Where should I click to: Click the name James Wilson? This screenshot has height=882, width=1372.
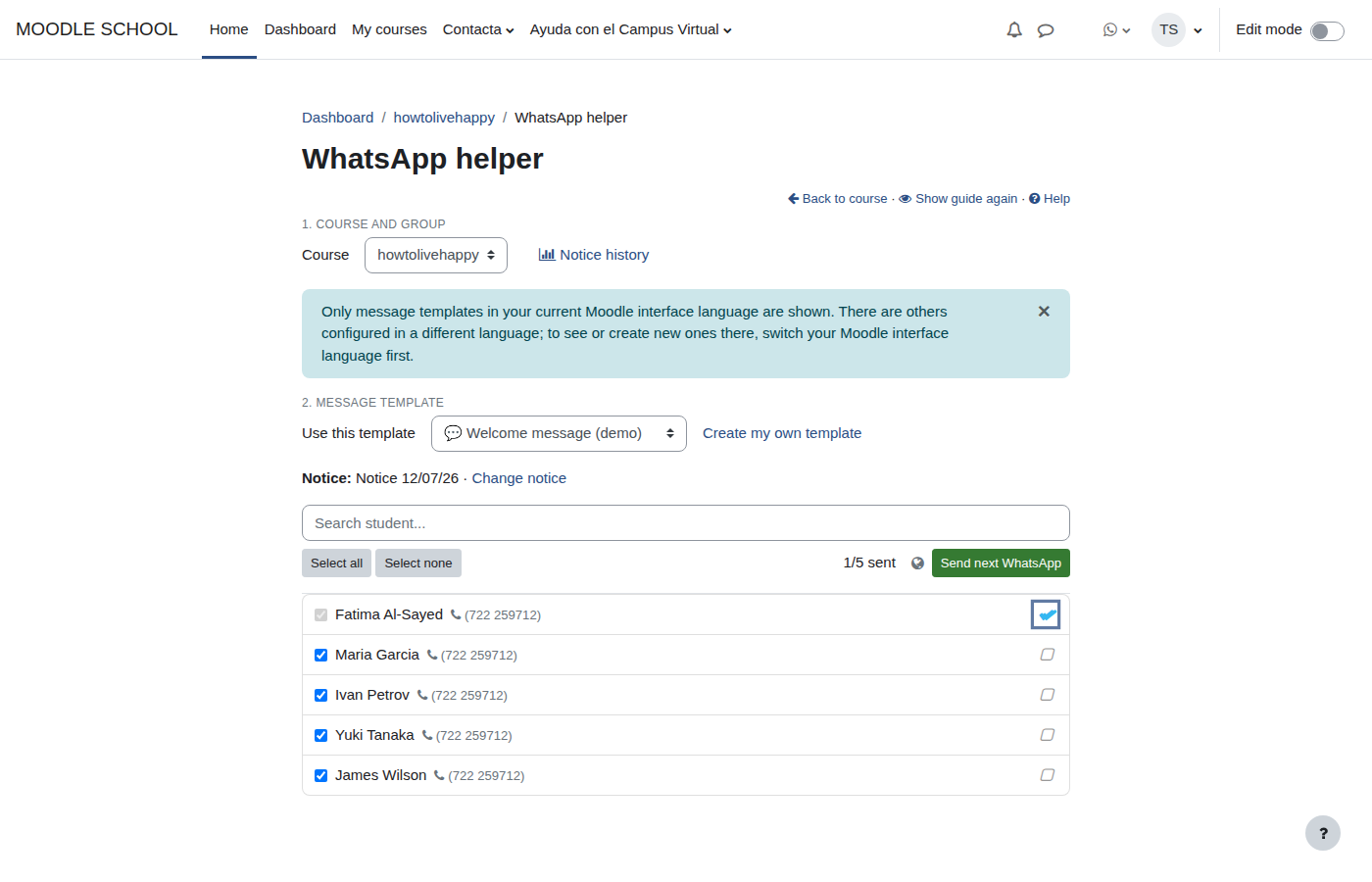click(381, 775)
